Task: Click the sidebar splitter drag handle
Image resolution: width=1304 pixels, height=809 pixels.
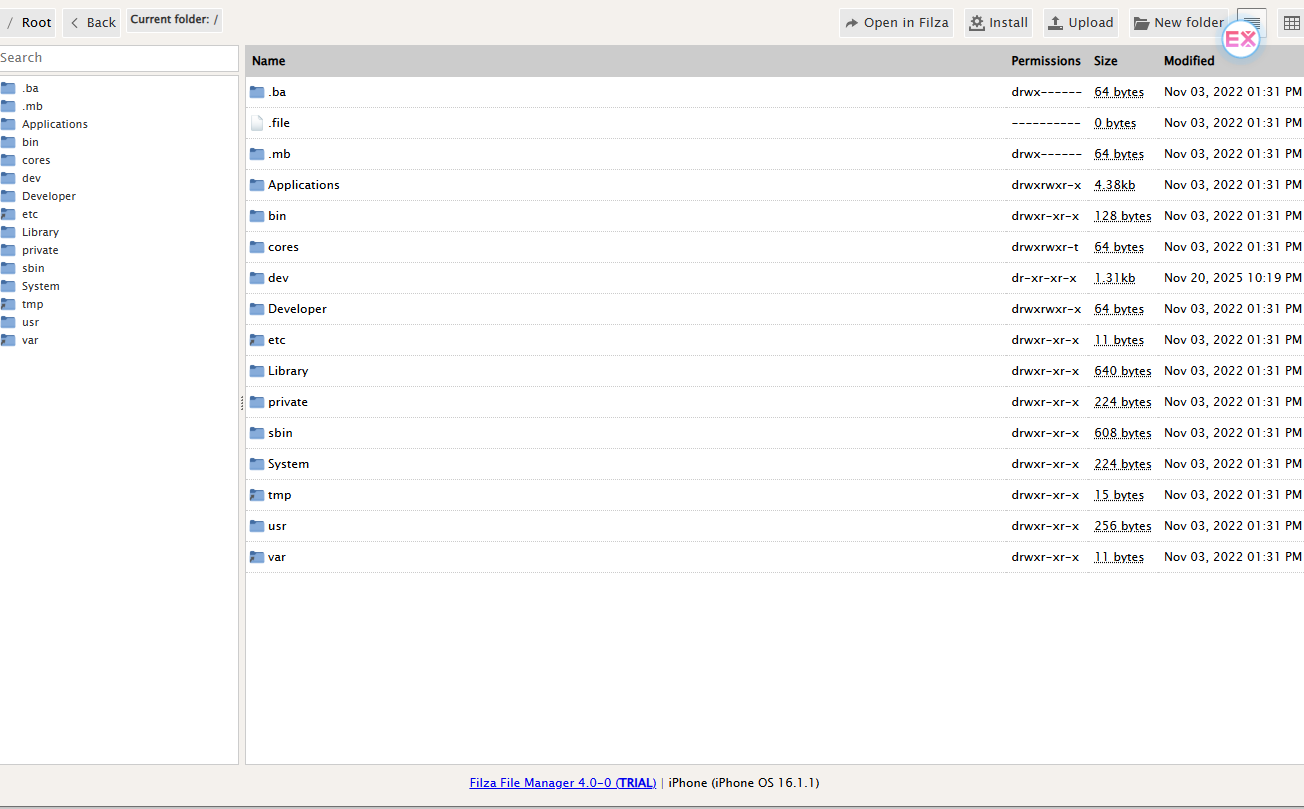Action: pyautogui.click(x=242, y=403)
